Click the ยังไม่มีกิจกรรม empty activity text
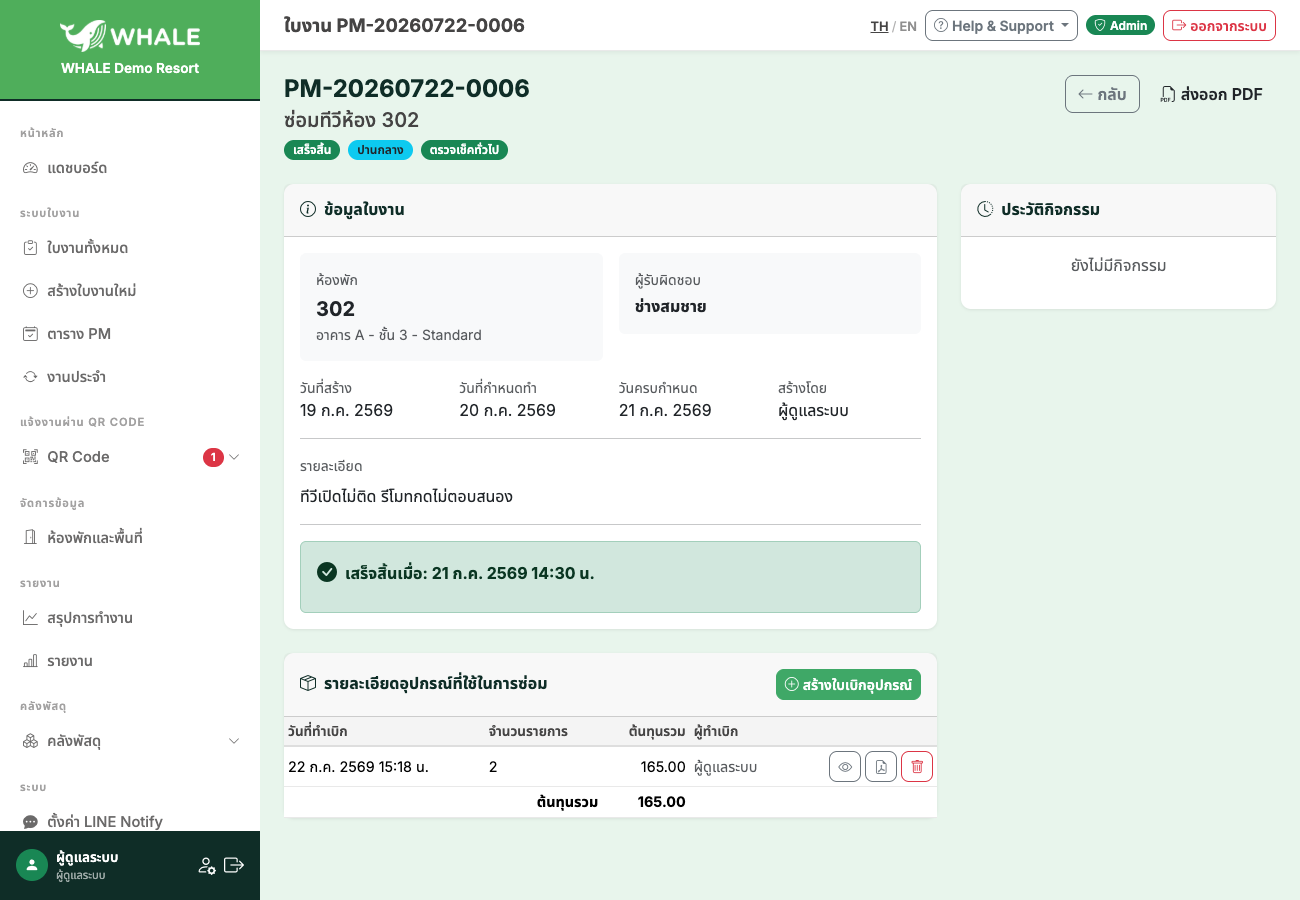This screenshot has height=900, width=1300. (x=1118, y=265)
